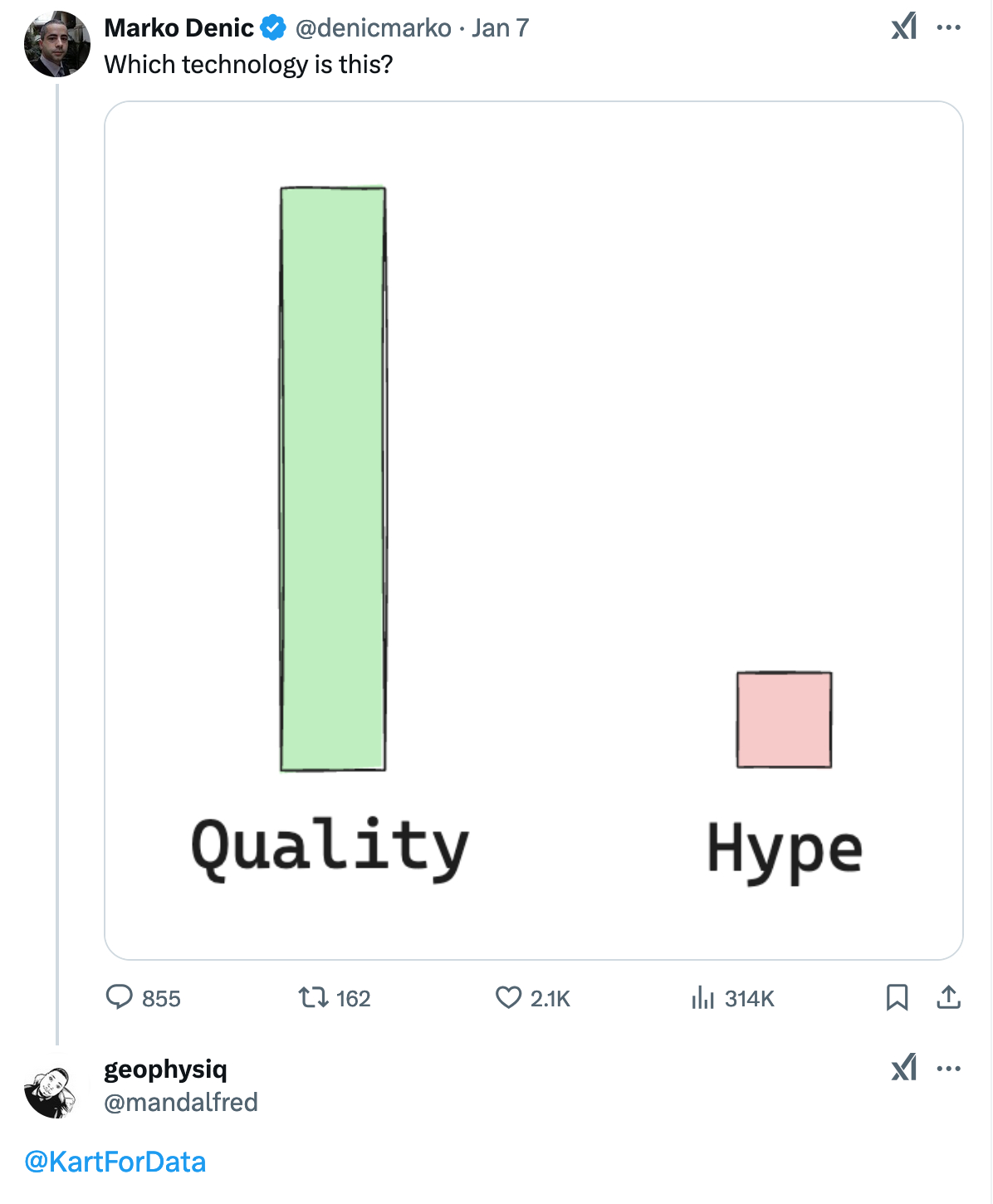Open more options on Marko's tweet
Screen dimensions: 993x1204
pos(948,27)
